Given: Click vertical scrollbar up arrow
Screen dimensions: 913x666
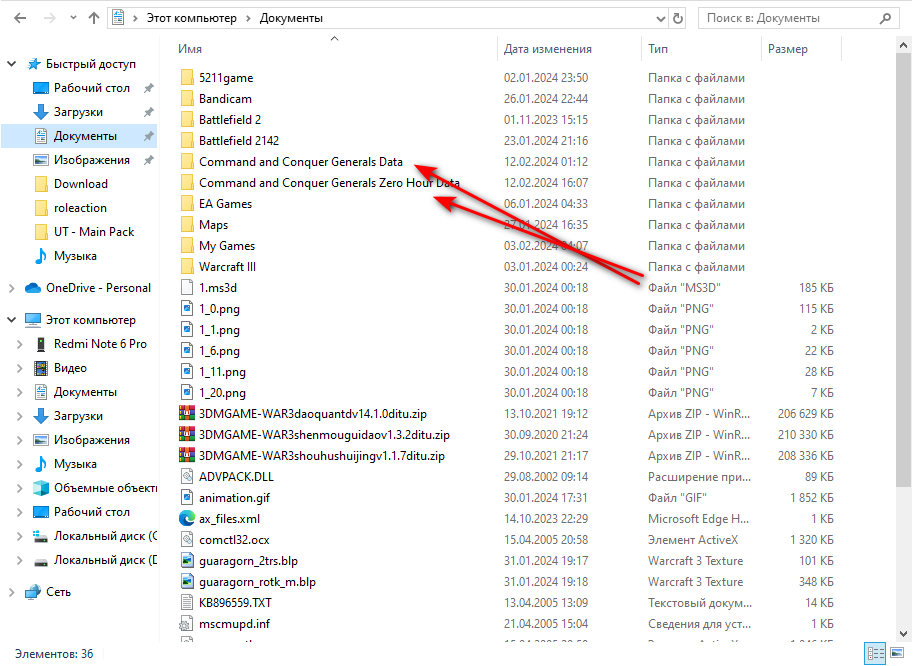Looking at the screenshot, I should tap(903, 45).
